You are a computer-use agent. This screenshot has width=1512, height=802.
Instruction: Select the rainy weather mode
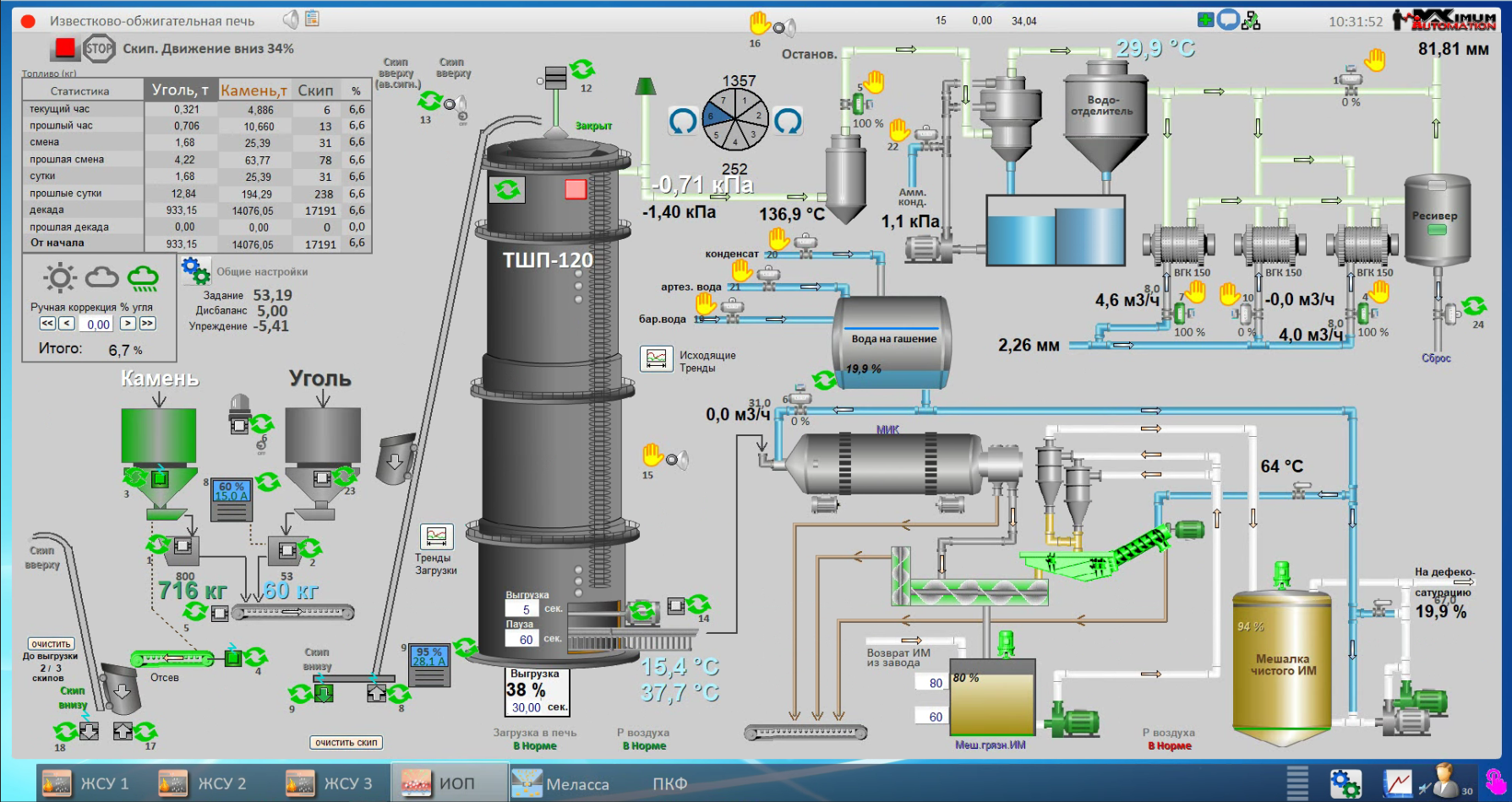(143, 278)
